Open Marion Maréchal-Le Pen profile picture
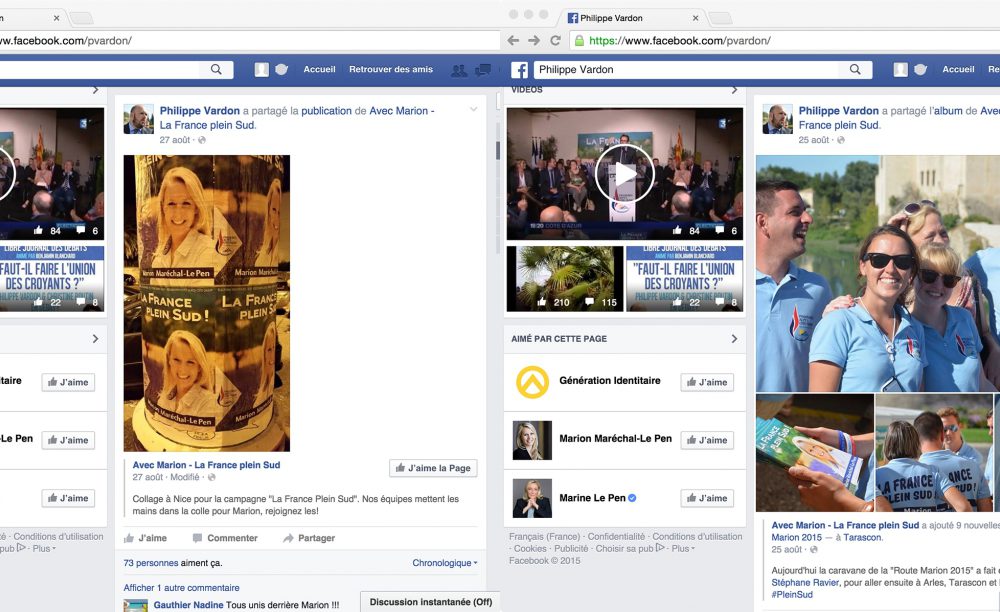The height and width of the screenshot is (612, 1000). coord(533,440)
